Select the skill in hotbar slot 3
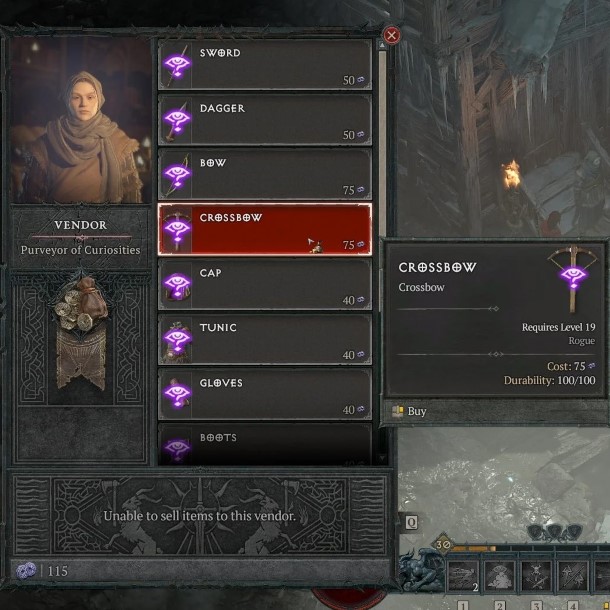The image size is (610, 610). [536, 577]
